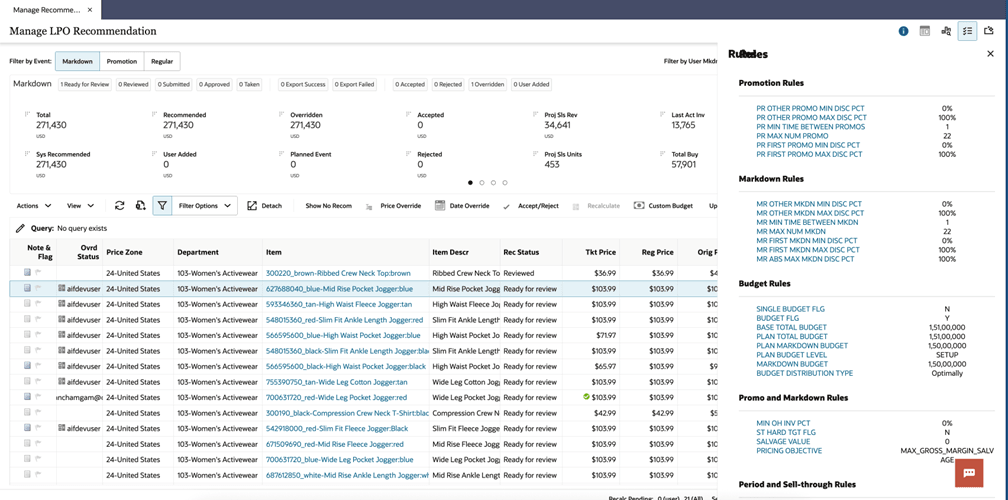This screenshot has width=1008, height=500.
Task: Click note icon in row 300220_brown-Ribbed Crew Neck Top
Action: coord(27,272)
